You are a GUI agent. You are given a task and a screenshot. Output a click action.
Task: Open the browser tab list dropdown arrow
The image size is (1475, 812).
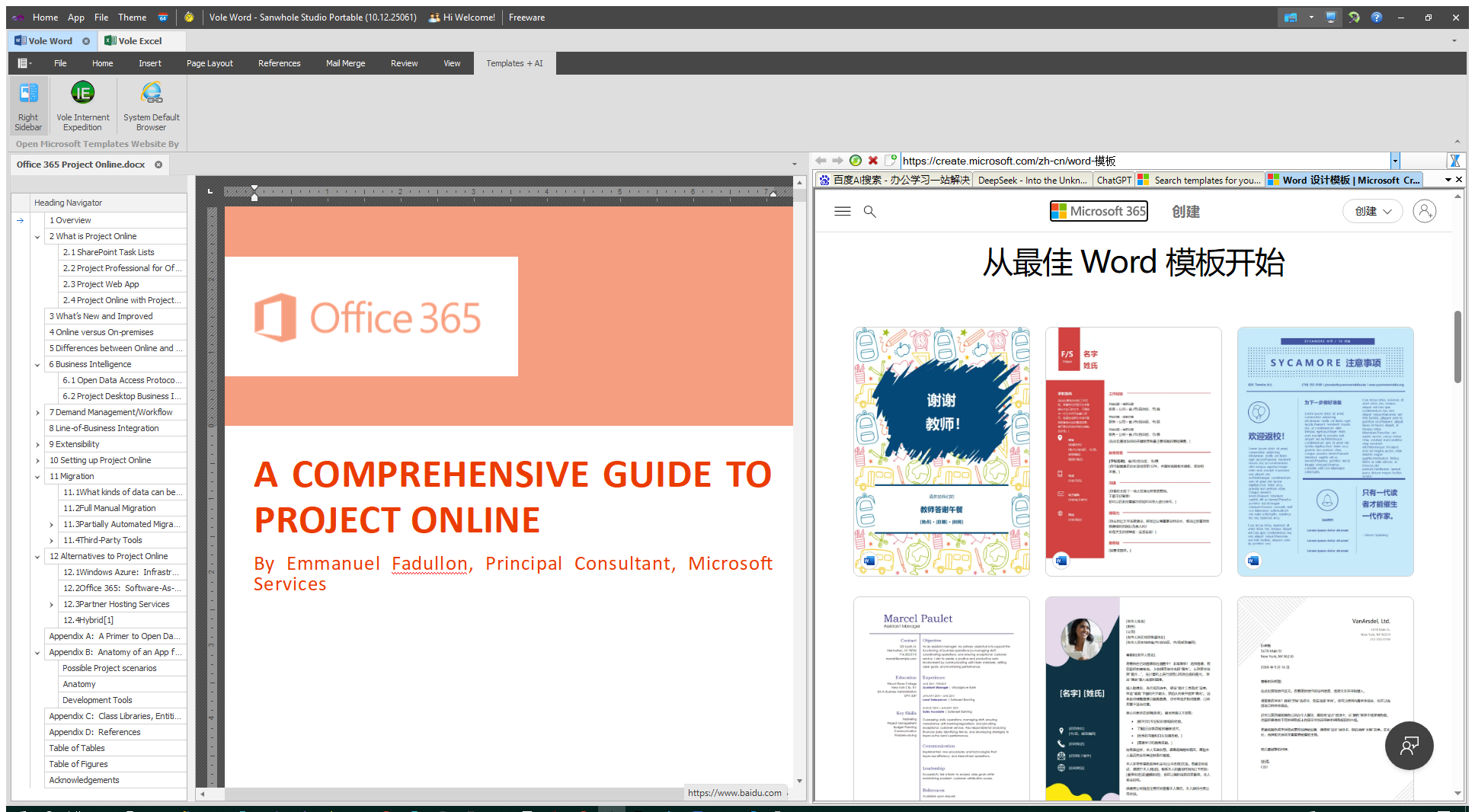point(1448,180)
